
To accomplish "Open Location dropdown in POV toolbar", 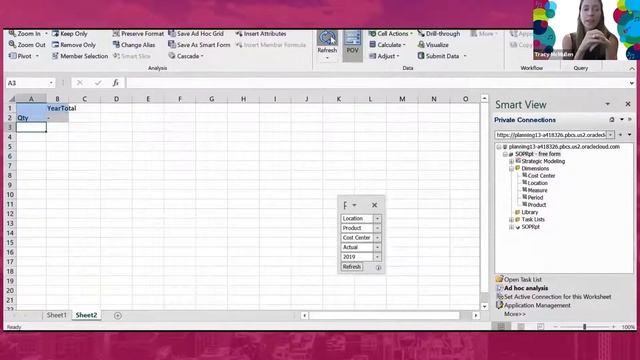I will 377,218.
